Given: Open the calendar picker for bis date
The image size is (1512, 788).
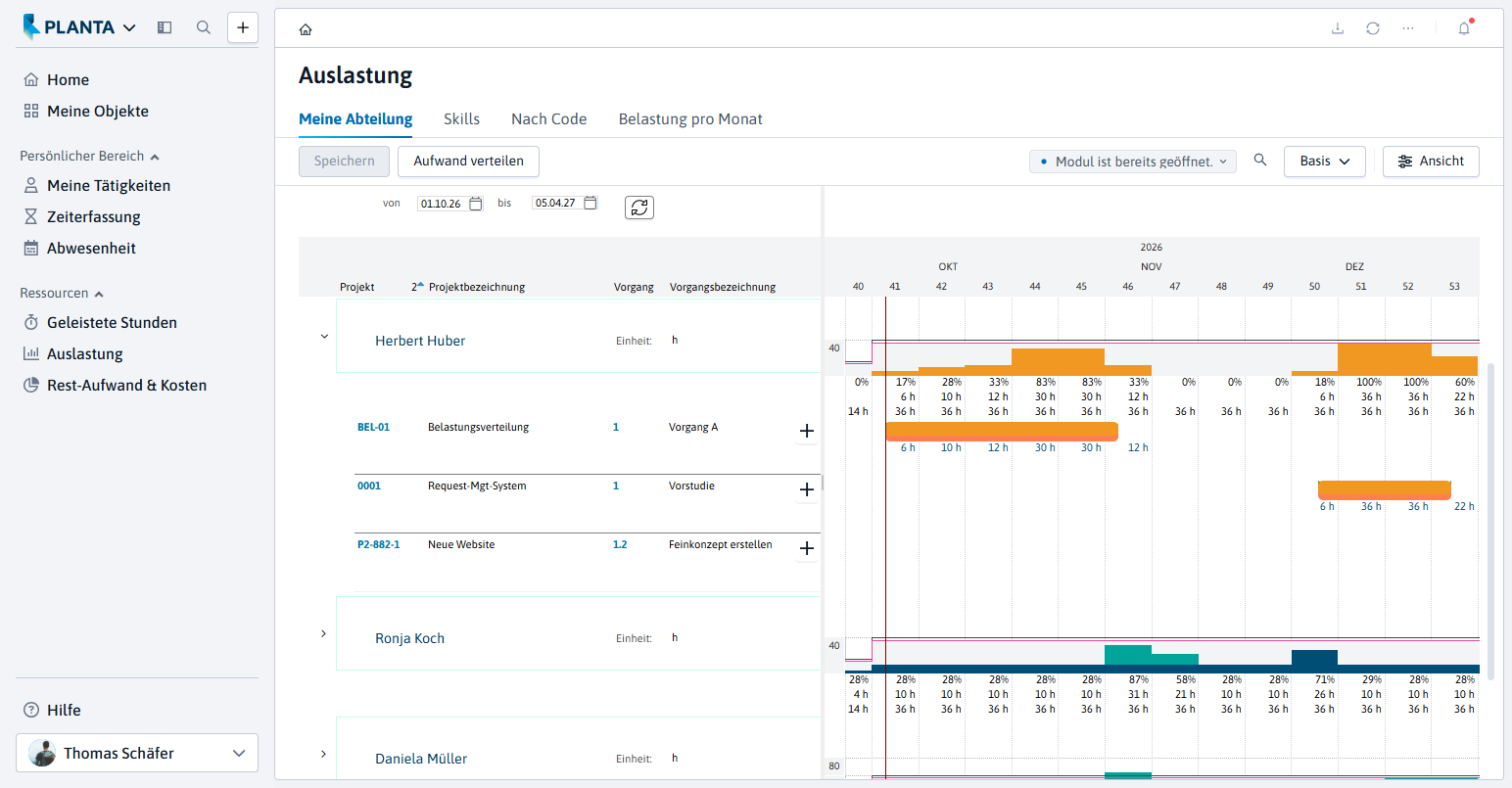Looking at the screenshot, I should (x=591, y=203).
